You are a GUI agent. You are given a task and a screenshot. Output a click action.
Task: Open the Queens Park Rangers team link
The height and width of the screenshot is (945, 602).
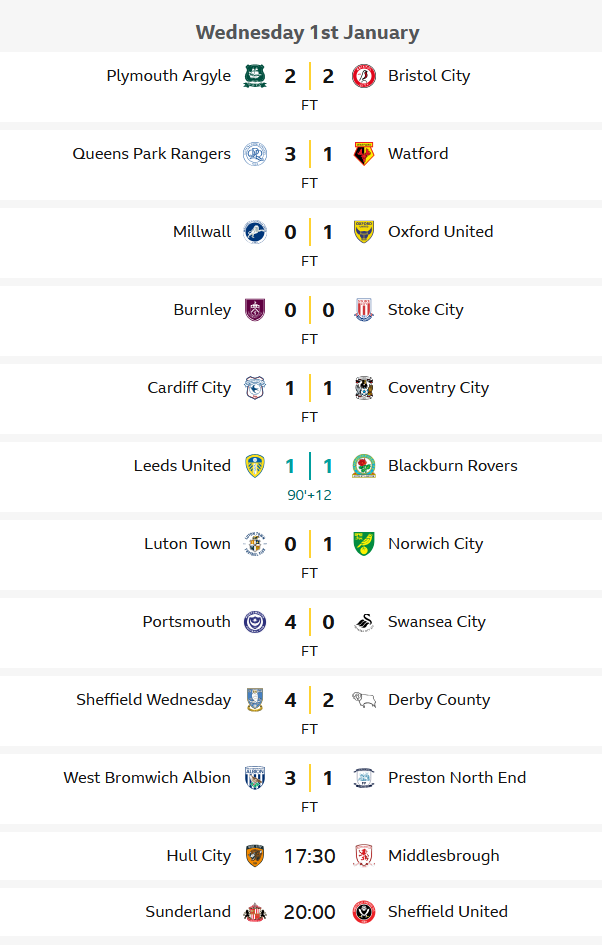click(151, 154)
